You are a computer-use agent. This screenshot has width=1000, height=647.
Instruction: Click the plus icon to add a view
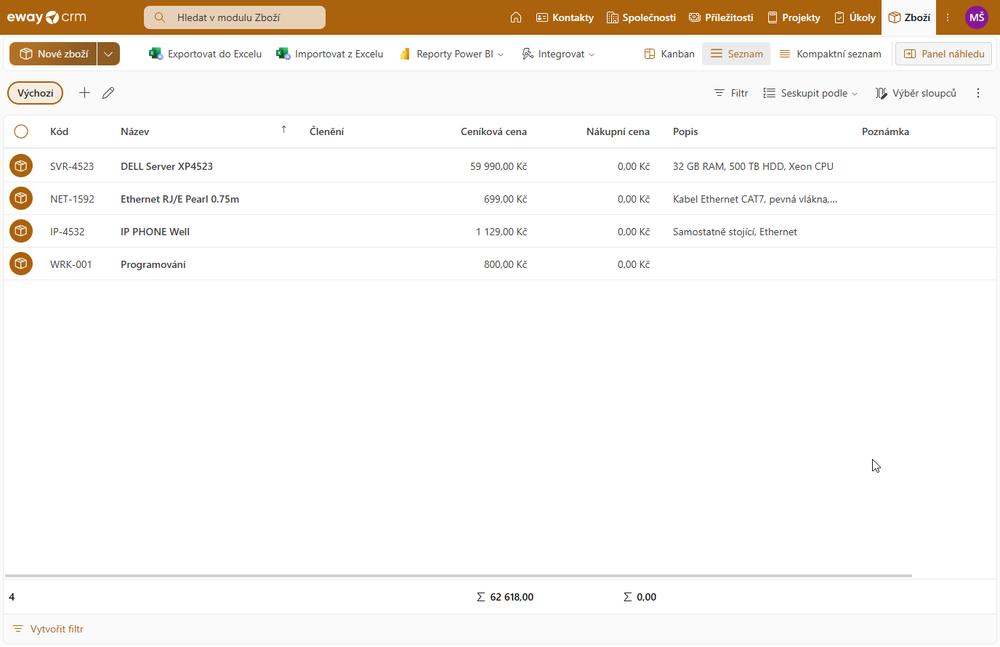click(84, 93)
